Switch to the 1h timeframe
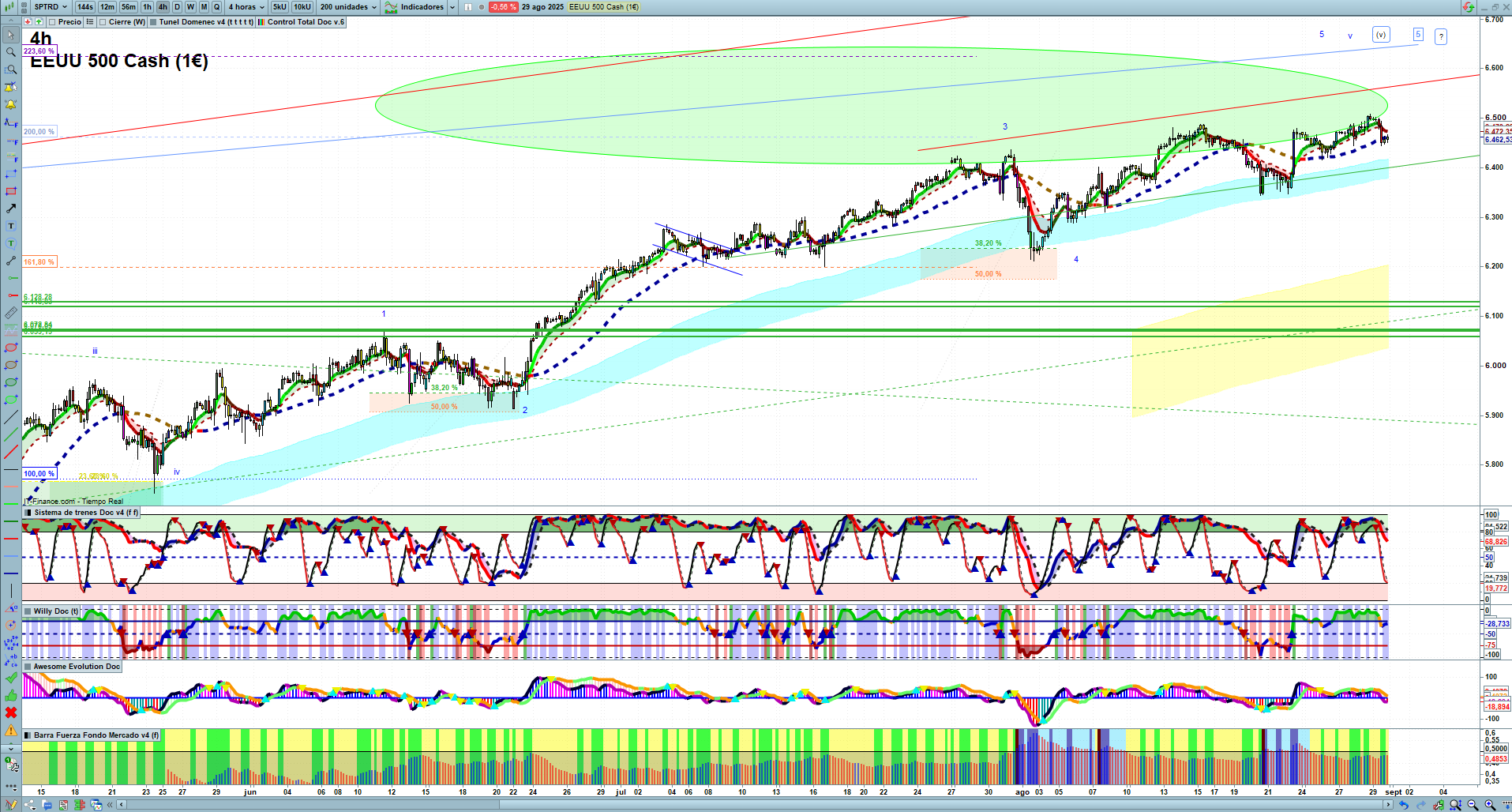Viewport: 1512px width, 812px height. (x=148, y=7)
